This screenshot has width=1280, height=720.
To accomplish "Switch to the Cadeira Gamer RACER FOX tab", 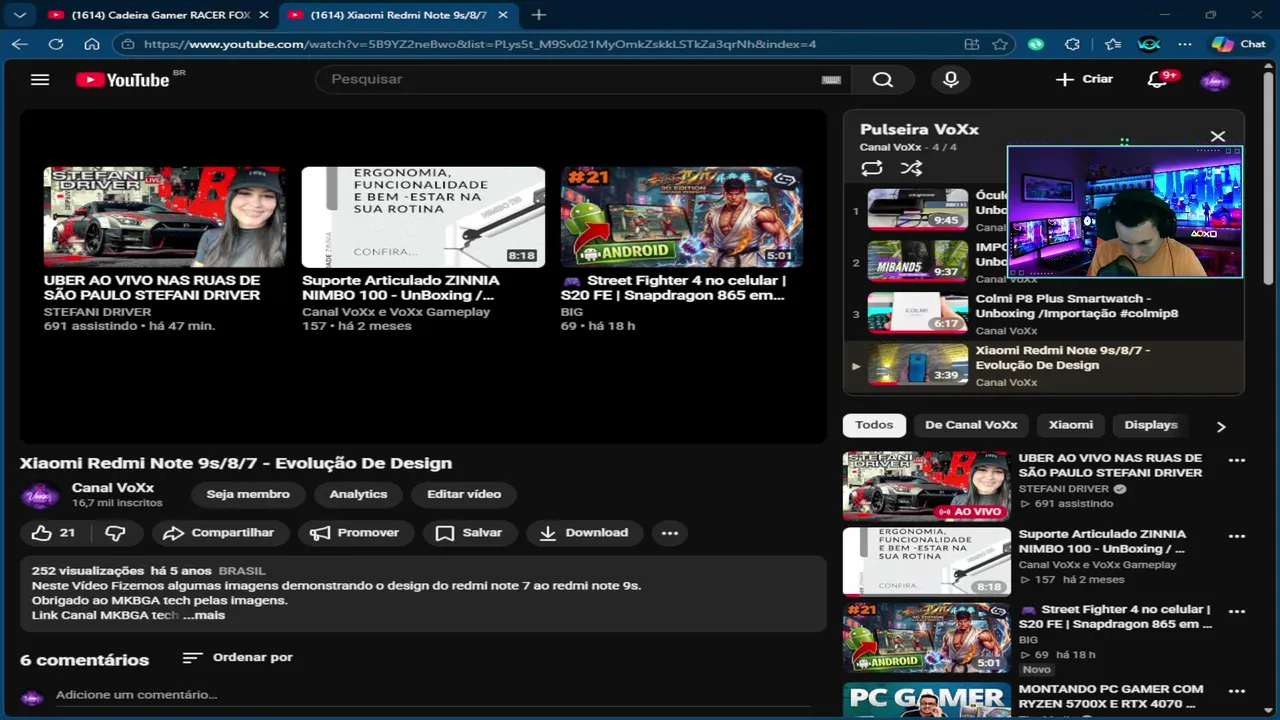I will [x=161, y=15].
